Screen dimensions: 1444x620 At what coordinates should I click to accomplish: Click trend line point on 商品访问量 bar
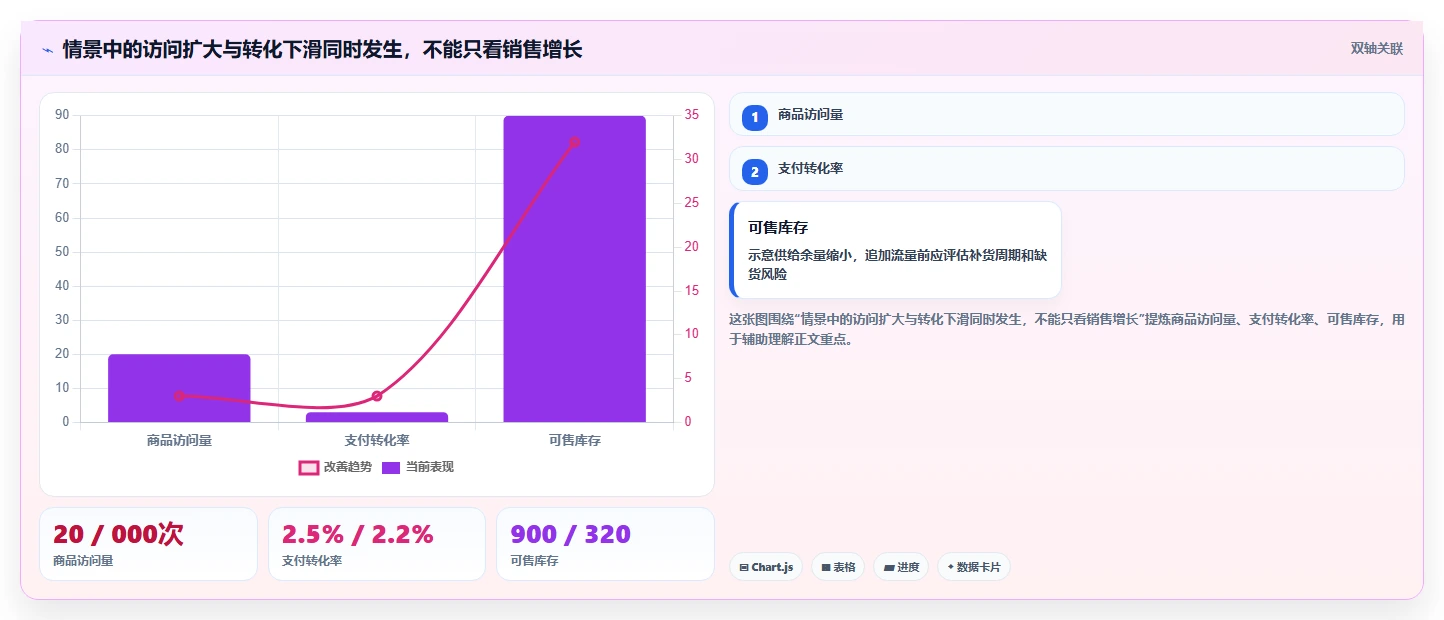179,396
